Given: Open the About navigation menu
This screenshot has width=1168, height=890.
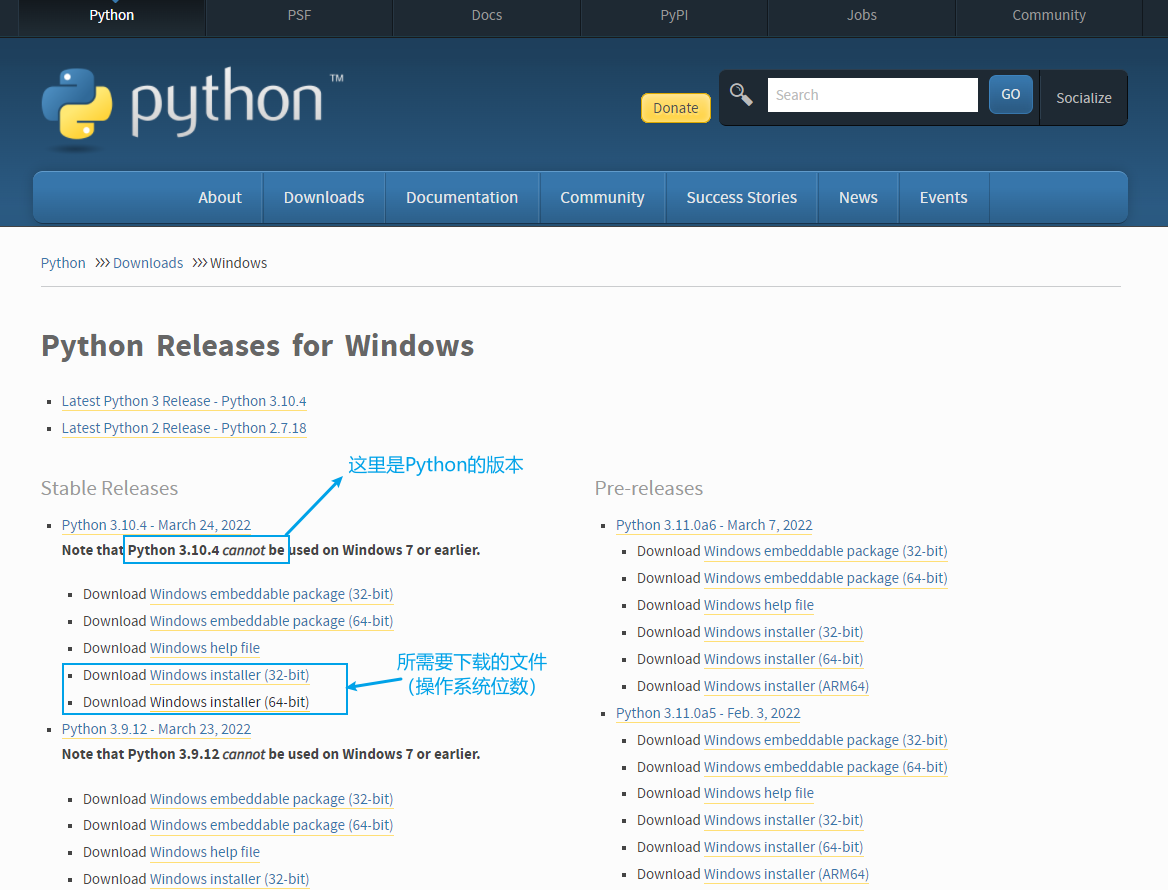Looking at the screenshot, I should 220,197.
